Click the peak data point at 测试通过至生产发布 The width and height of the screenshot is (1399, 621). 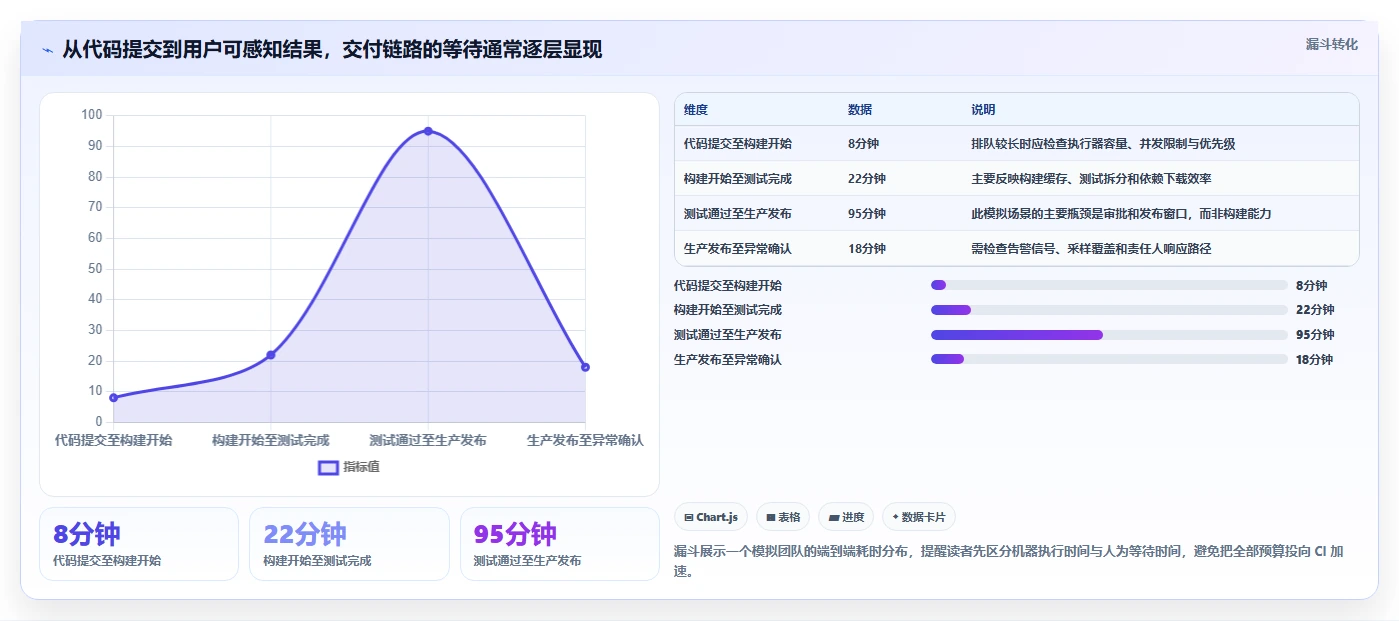coord(428,131)
